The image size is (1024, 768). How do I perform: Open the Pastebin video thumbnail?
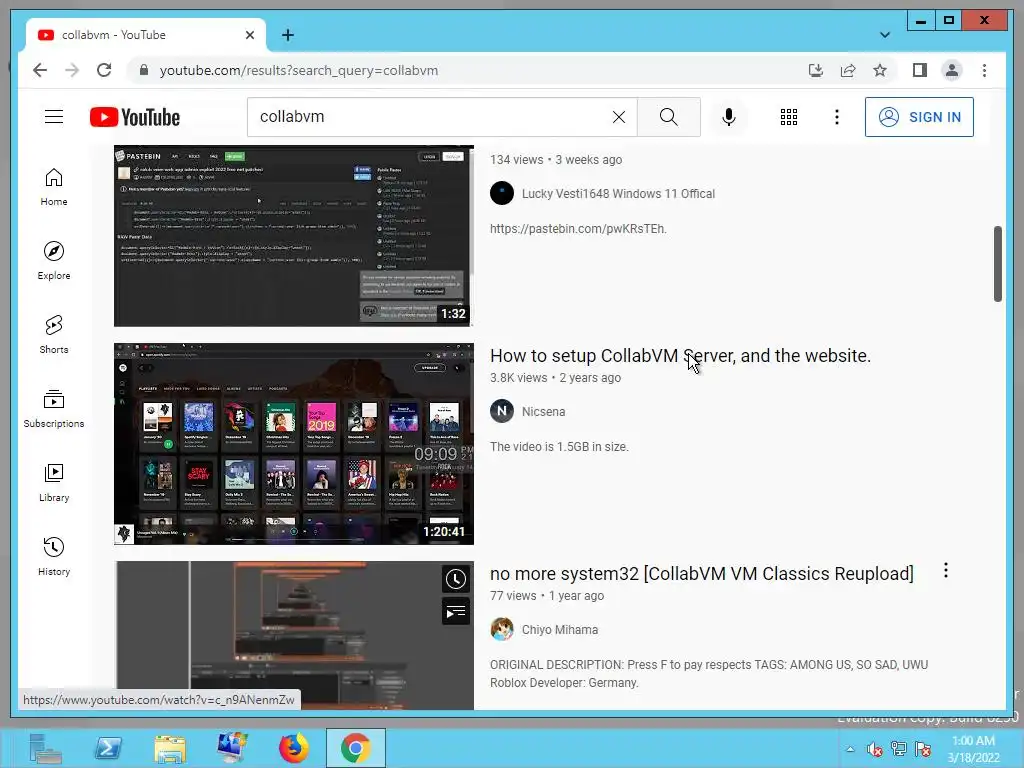coord(294,236)
